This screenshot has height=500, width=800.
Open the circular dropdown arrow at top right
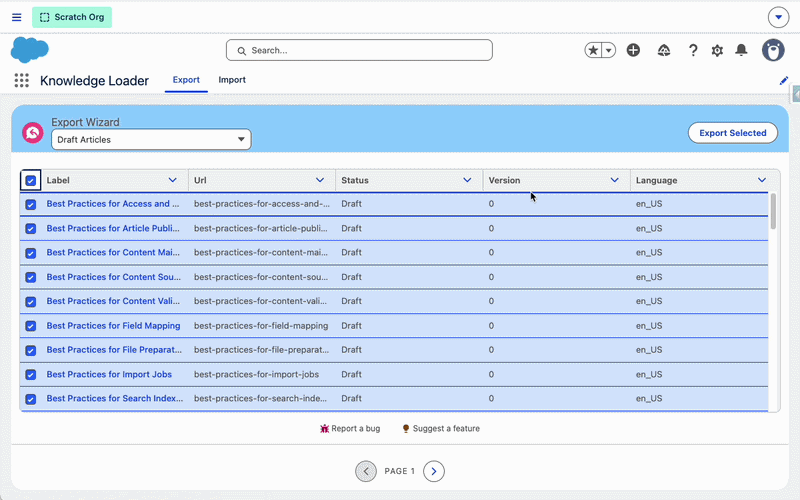[x=779, y=17]
